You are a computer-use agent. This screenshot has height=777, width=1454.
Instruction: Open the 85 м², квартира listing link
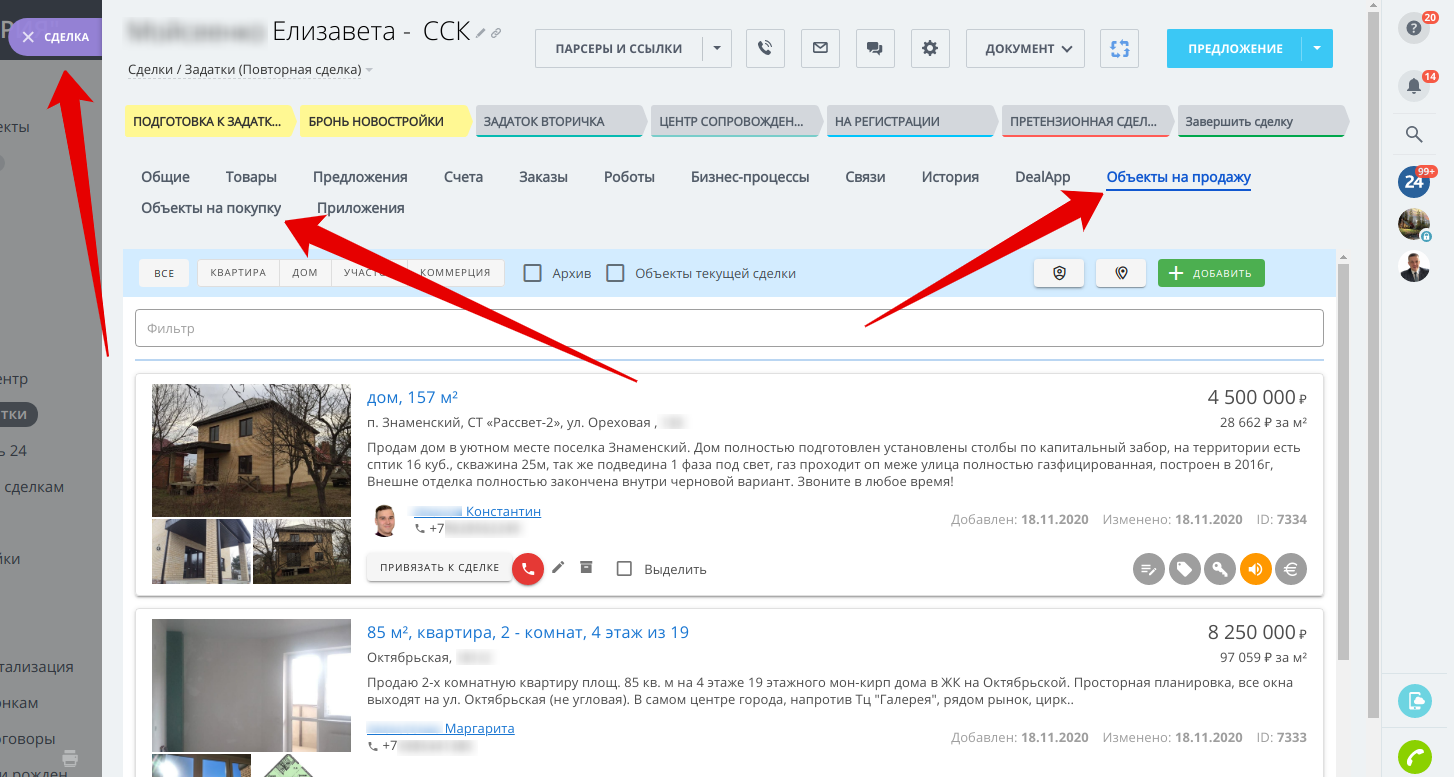click(x=528, y=632)
